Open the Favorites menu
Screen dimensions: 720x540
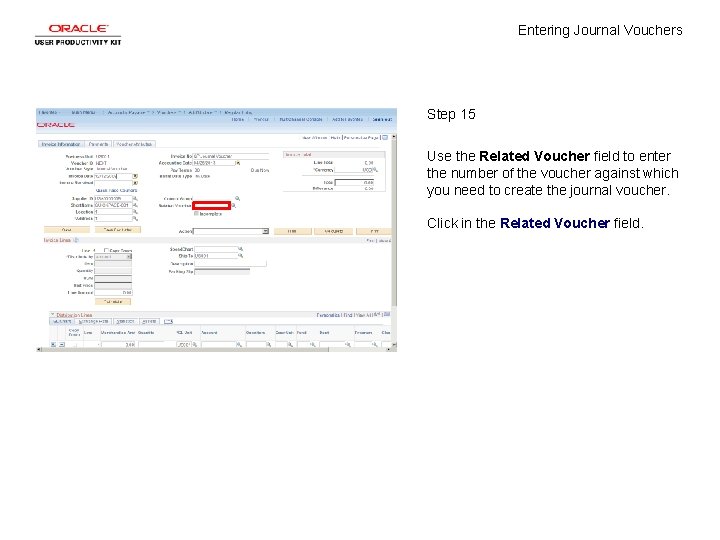coord(49,112)
